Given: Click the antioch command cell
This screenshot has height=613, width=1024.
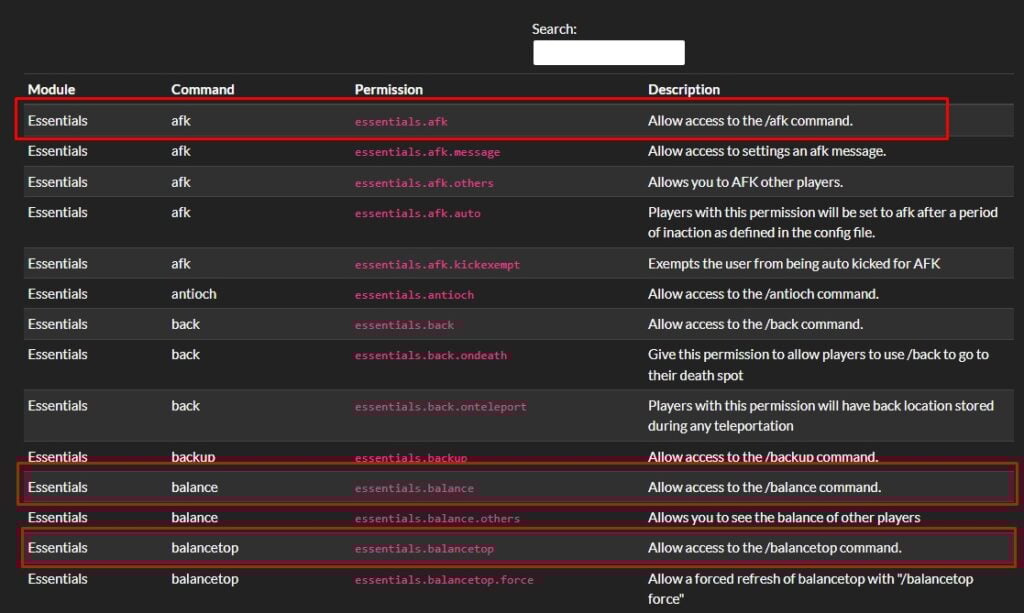Looking at the screenshot, I should pos(193,294).
